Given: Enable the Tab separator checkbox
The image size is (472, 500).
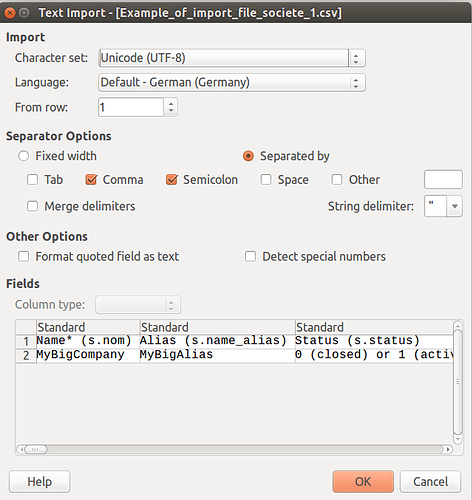Looking at the screenshot, I should (x=32, y=180).
